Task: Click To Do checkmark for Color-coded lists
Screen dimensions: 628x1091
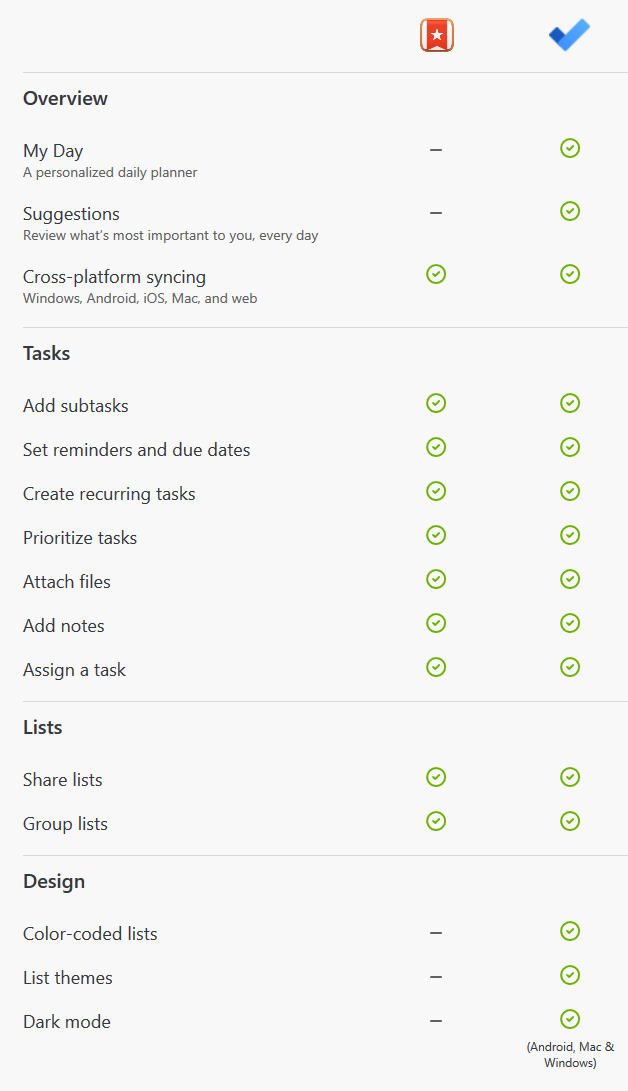Action: click(x=570, y=931)
